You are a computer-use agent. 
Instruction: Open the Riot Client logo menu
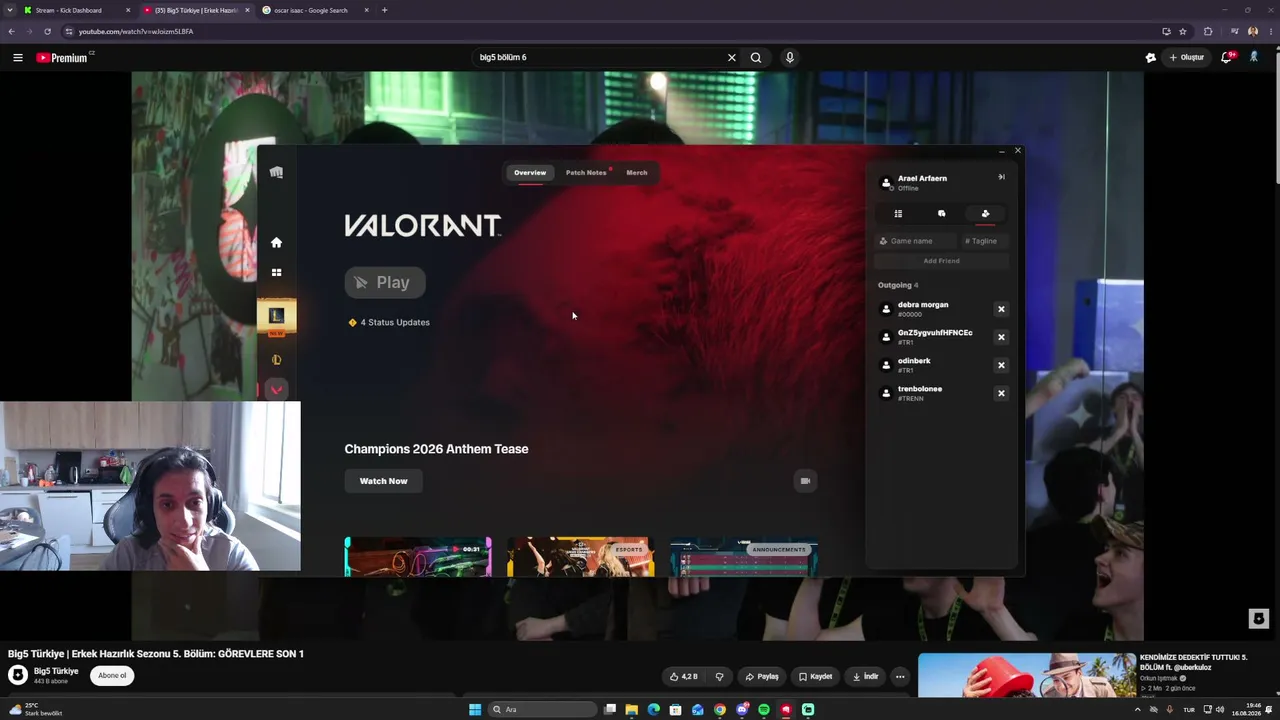click(x=276, y=172)
